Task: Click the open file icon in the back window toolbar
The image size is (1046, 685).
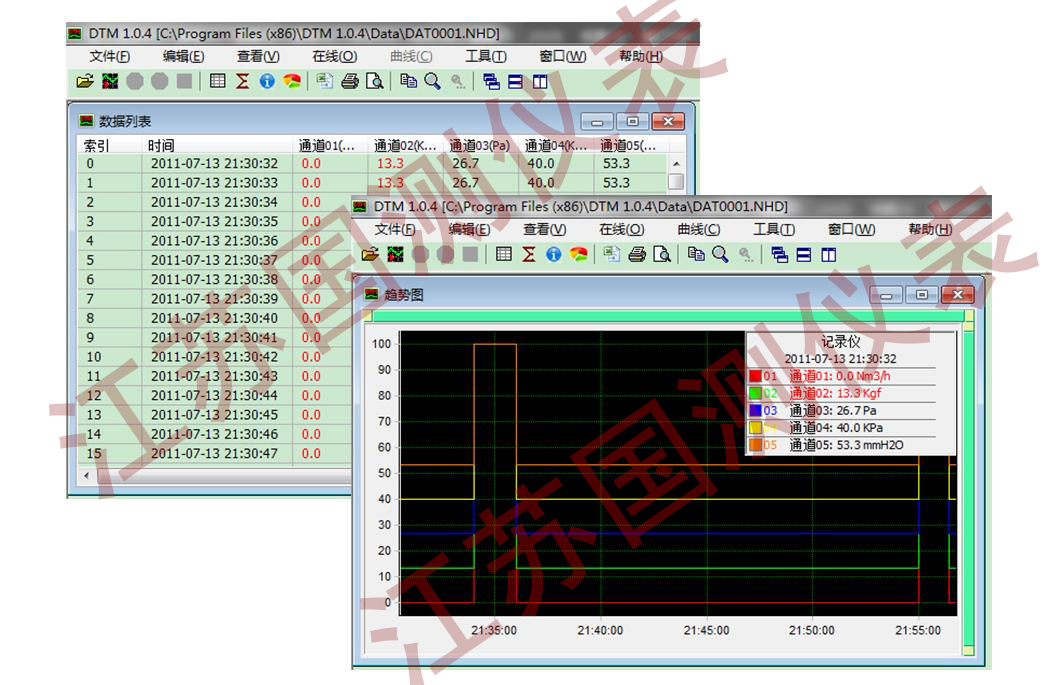Action: click(85, 81)
